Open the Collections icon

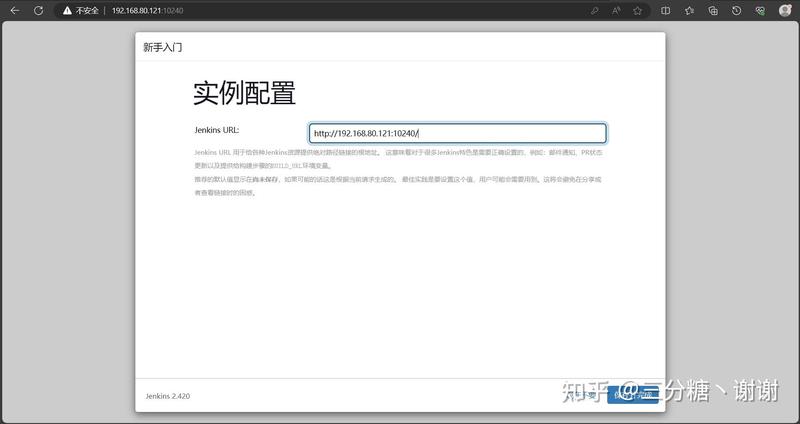[713, 10]
